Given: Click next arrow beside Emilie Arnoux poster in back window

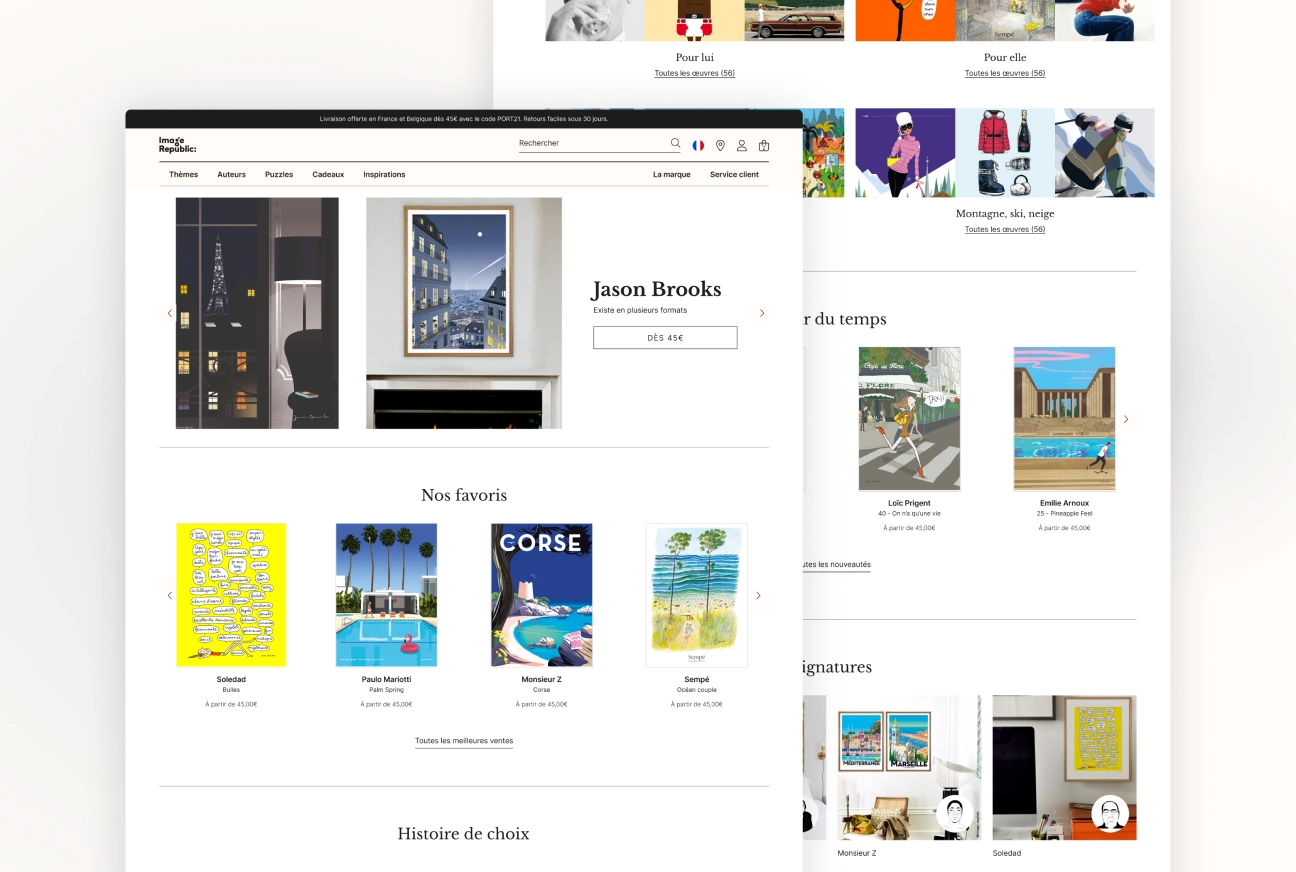Looking at the screenshot, I should pos(1125,419).
